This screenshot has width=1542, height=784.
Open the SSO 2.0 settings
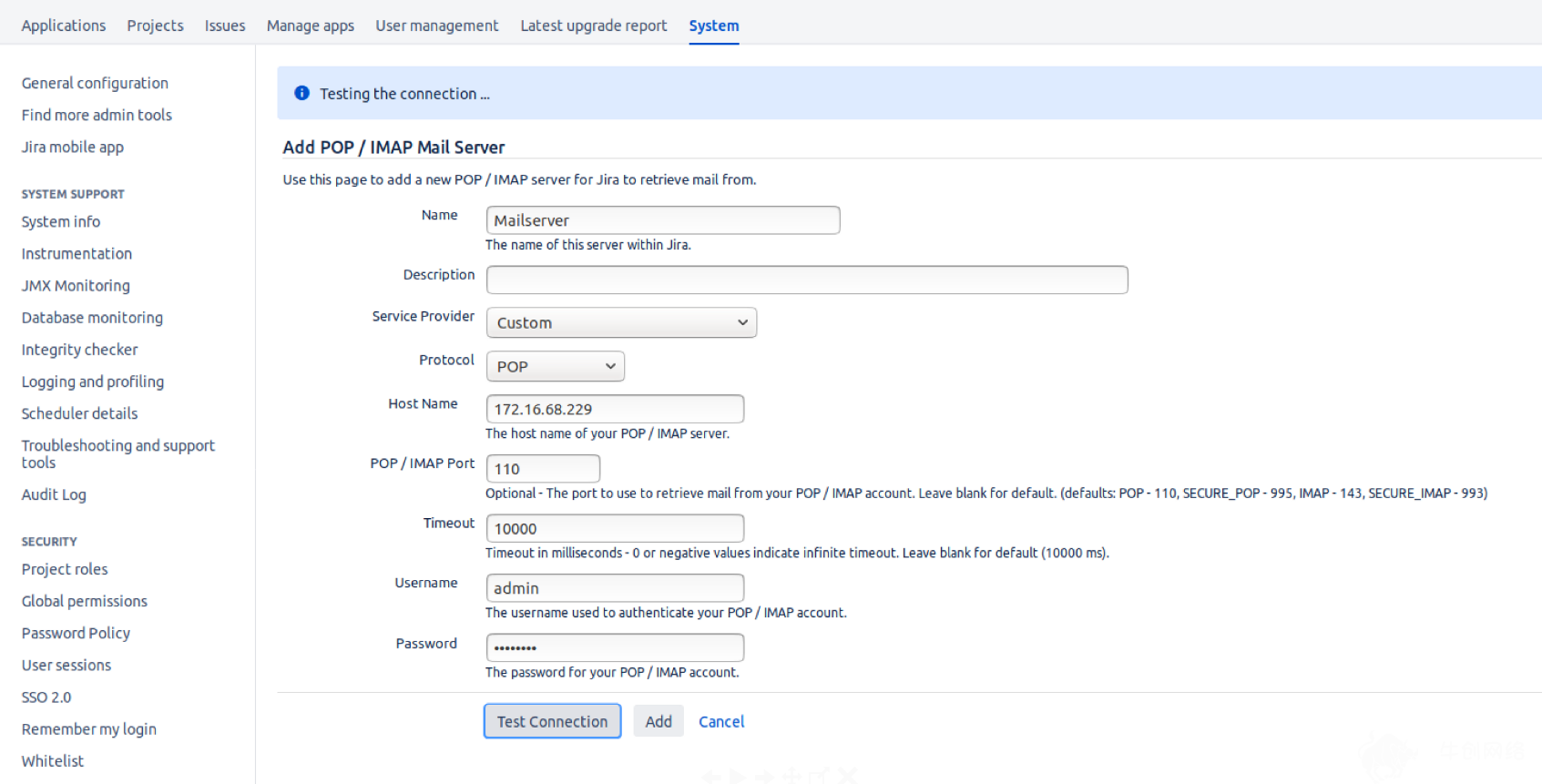click(x=46, y=697)
